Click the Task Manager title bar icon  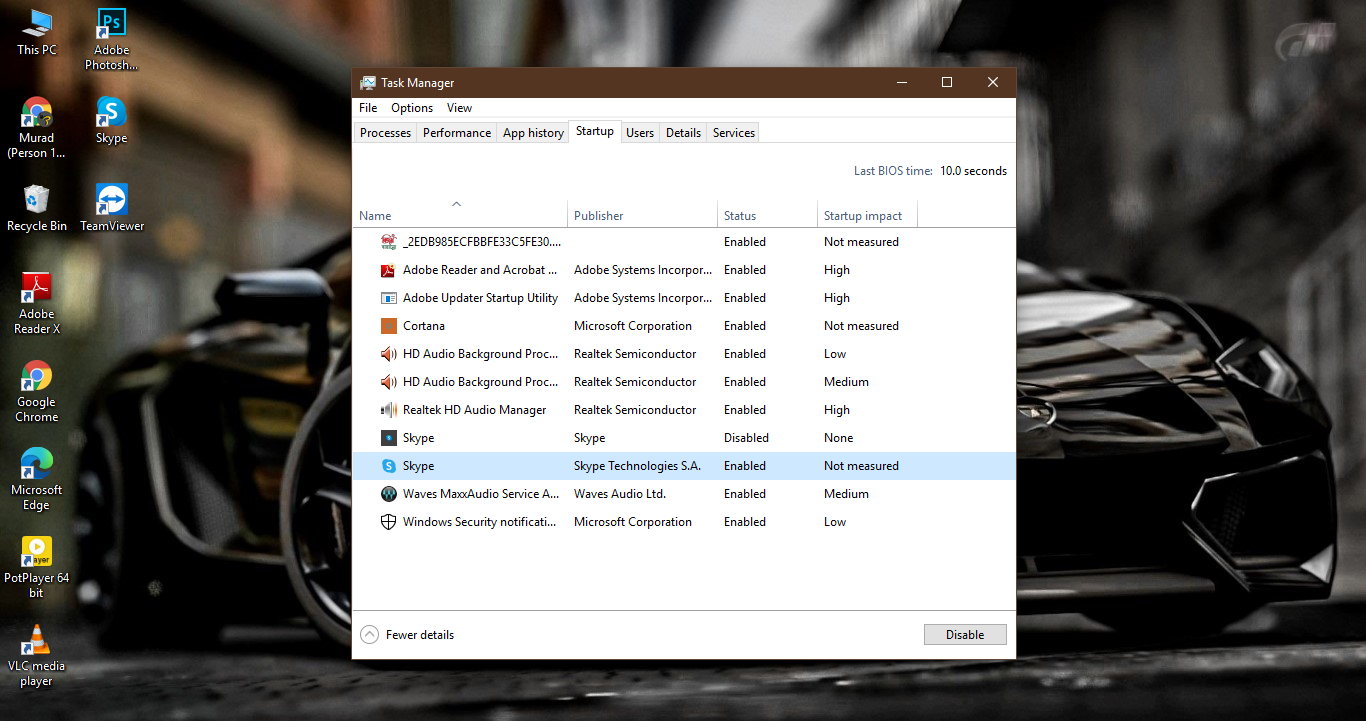tap(368, 83)
